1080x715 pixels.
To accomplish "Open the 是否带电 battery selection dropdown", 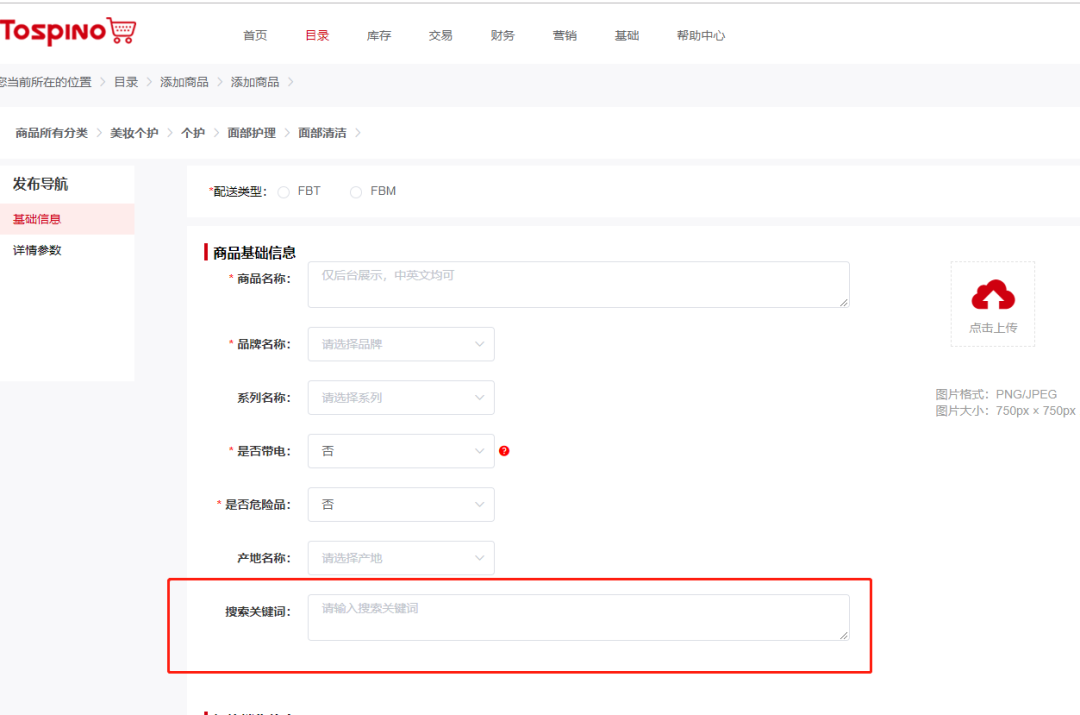I will (400, 451).
